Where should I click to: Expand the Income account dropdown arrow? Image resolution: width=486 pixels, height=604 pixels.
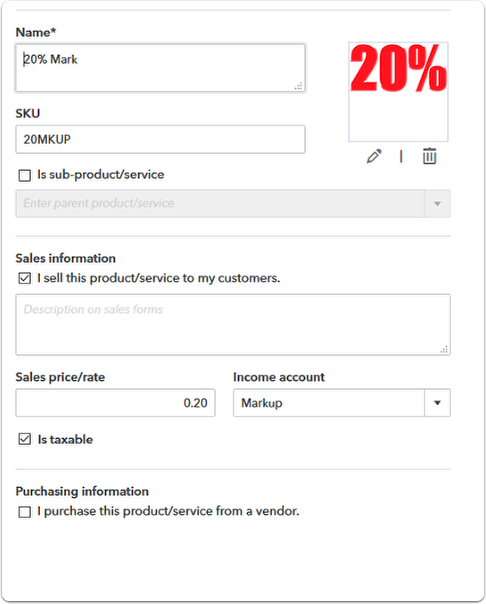click(x=437, y=403)
